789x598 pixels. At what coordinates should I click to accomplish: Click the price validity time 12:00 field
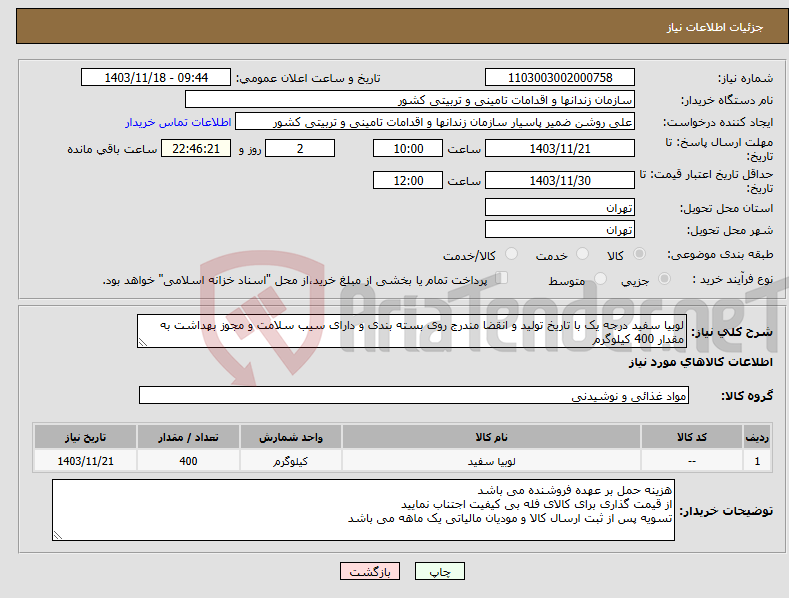408,180
